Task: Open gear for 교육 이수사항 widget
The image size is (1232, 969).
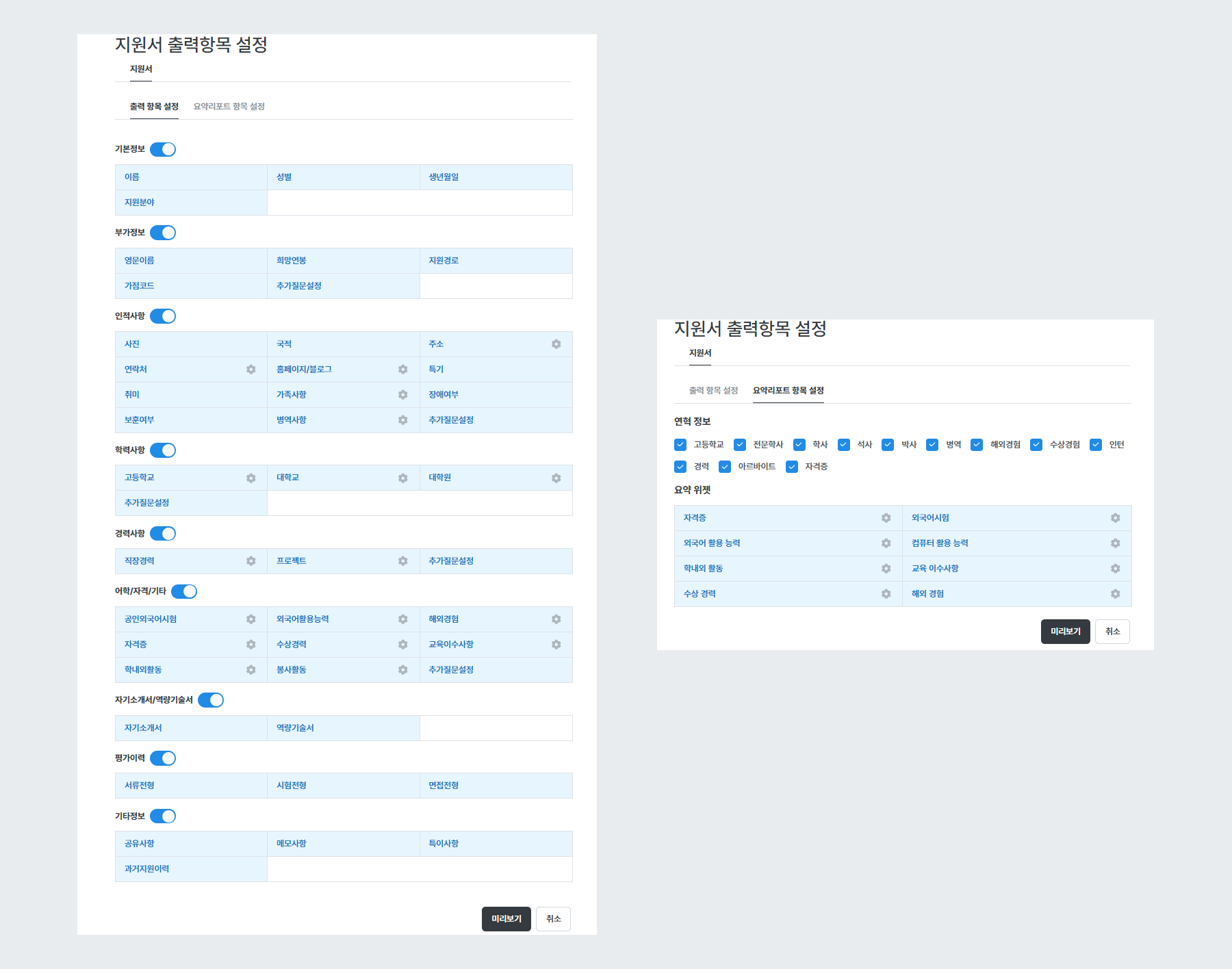Action: [x=1116, y=569]
